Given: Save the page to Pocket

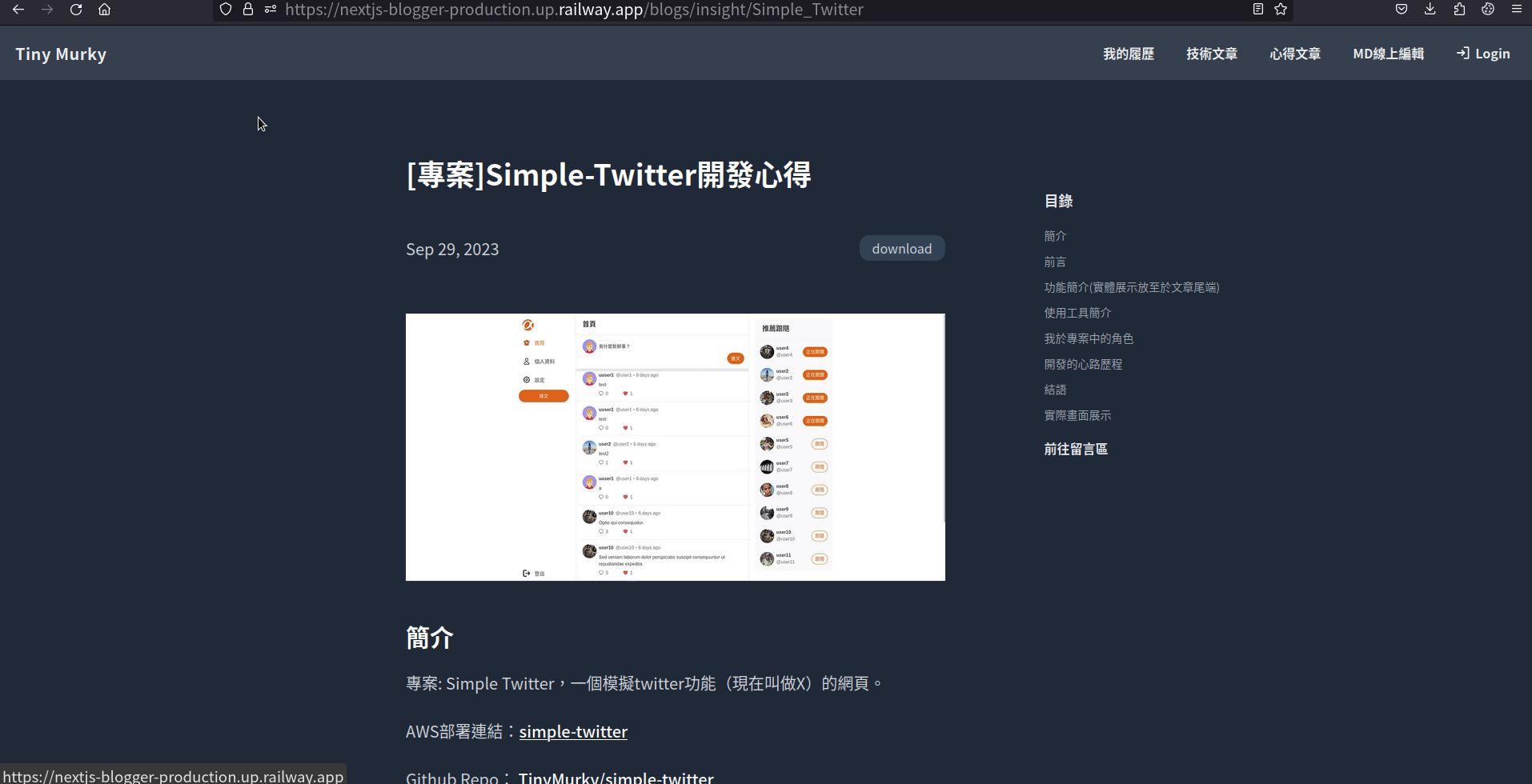Looking at the screenshot, I should point(1402,10).
